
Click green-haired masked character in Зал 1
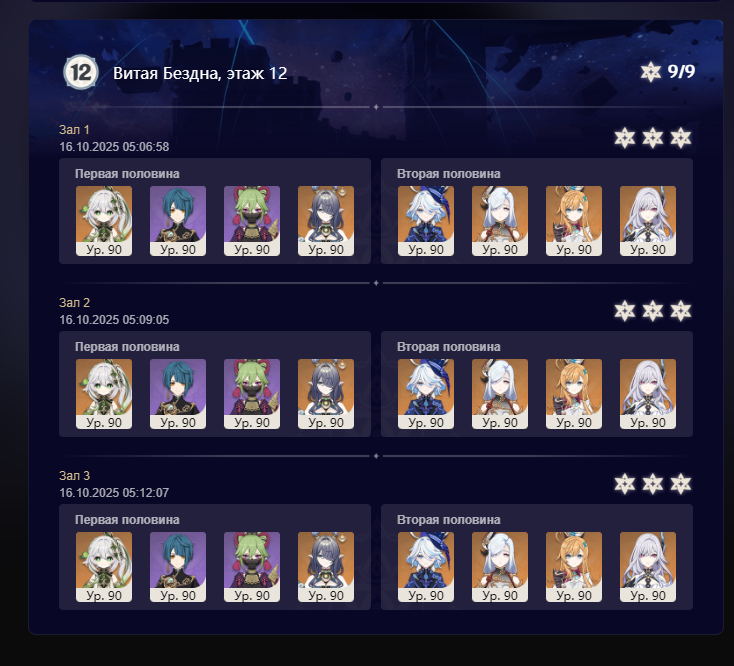tap(252, 221)
